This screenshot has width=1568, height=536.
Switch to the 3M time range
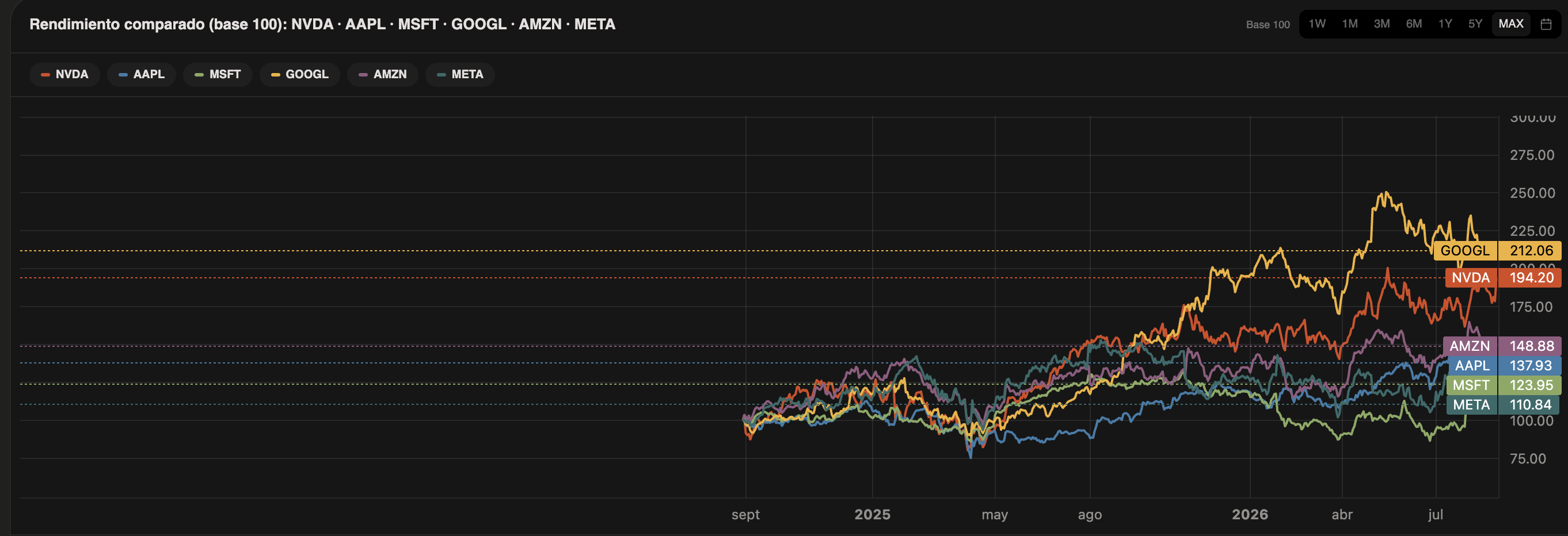[1381, 24]
